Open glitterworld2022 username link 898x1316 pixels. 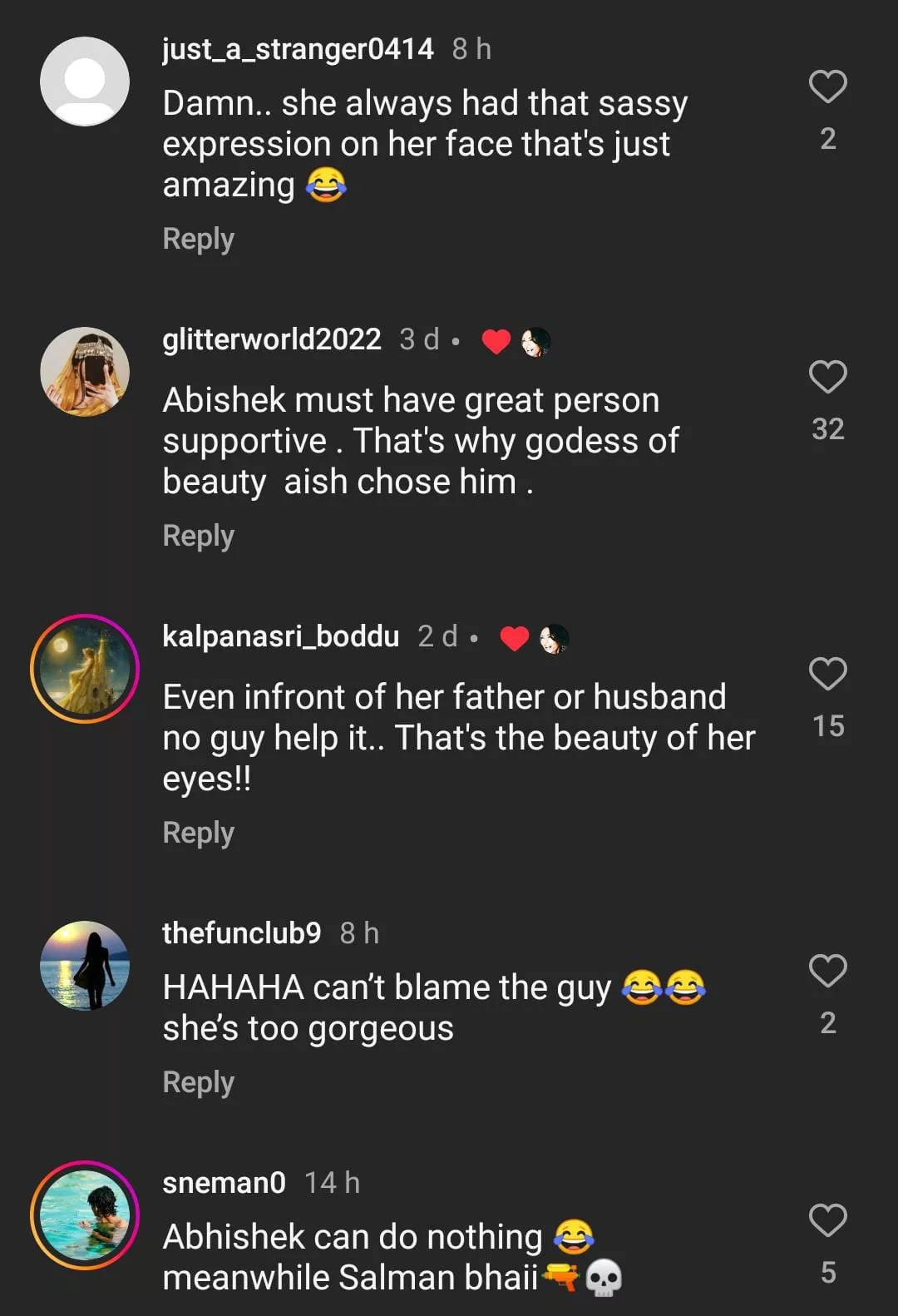[x=272, y=339]
